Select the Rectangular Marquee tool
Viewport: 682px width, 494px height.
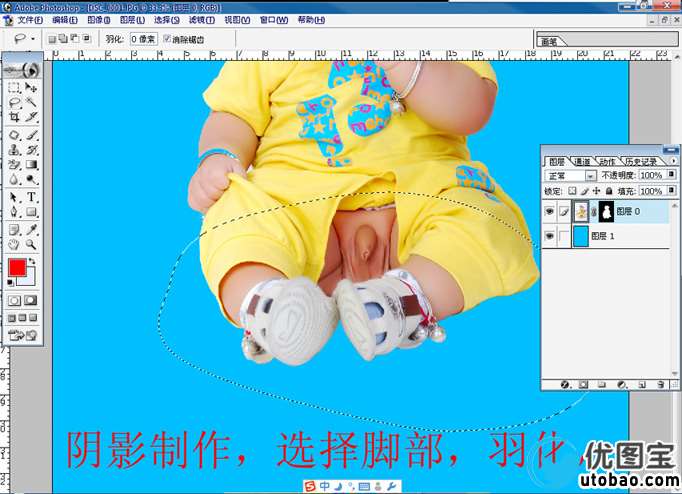14,87
